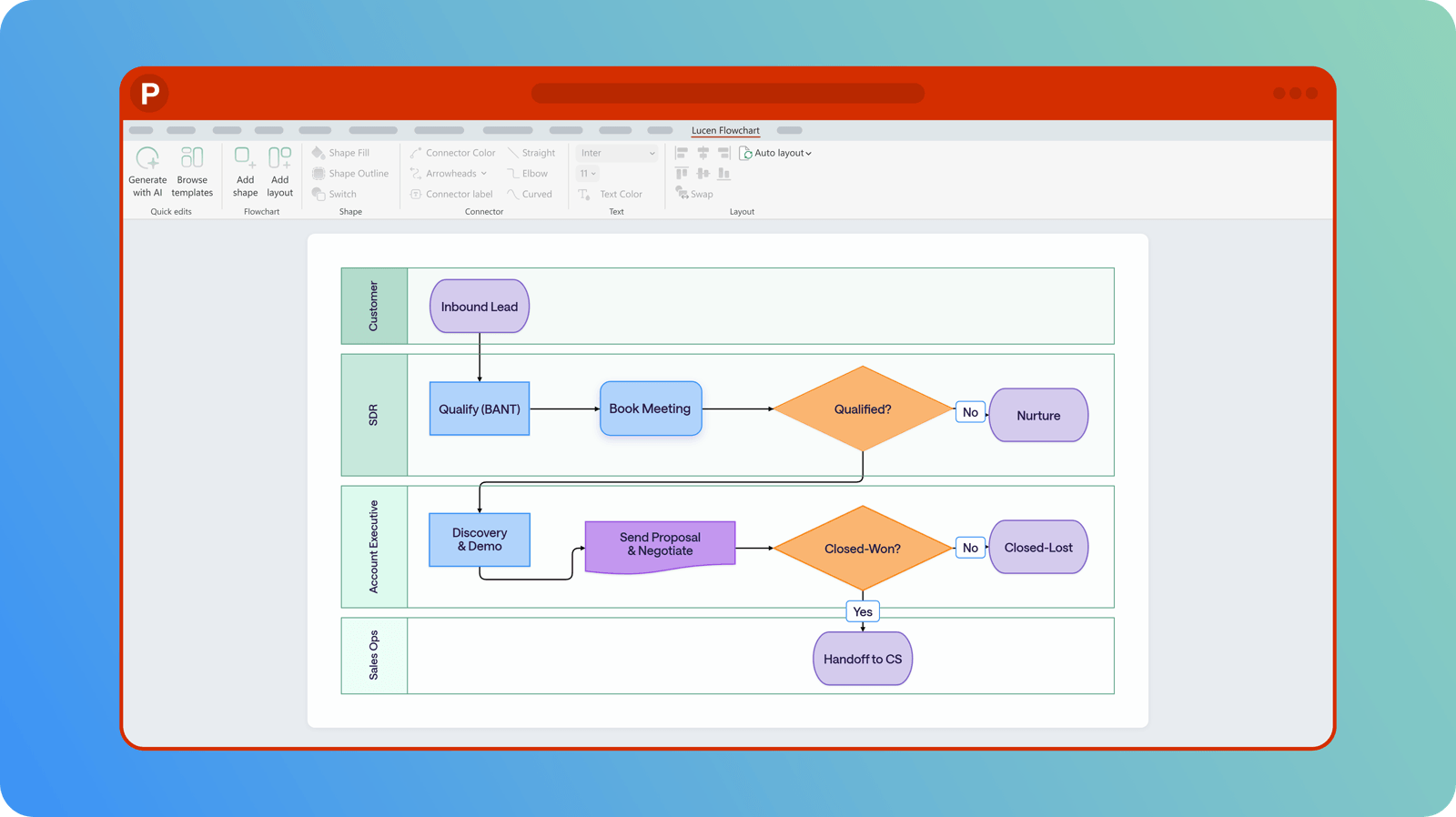
Task: Select the Account Executive swimlane header
Action: [x=374, y=547]
